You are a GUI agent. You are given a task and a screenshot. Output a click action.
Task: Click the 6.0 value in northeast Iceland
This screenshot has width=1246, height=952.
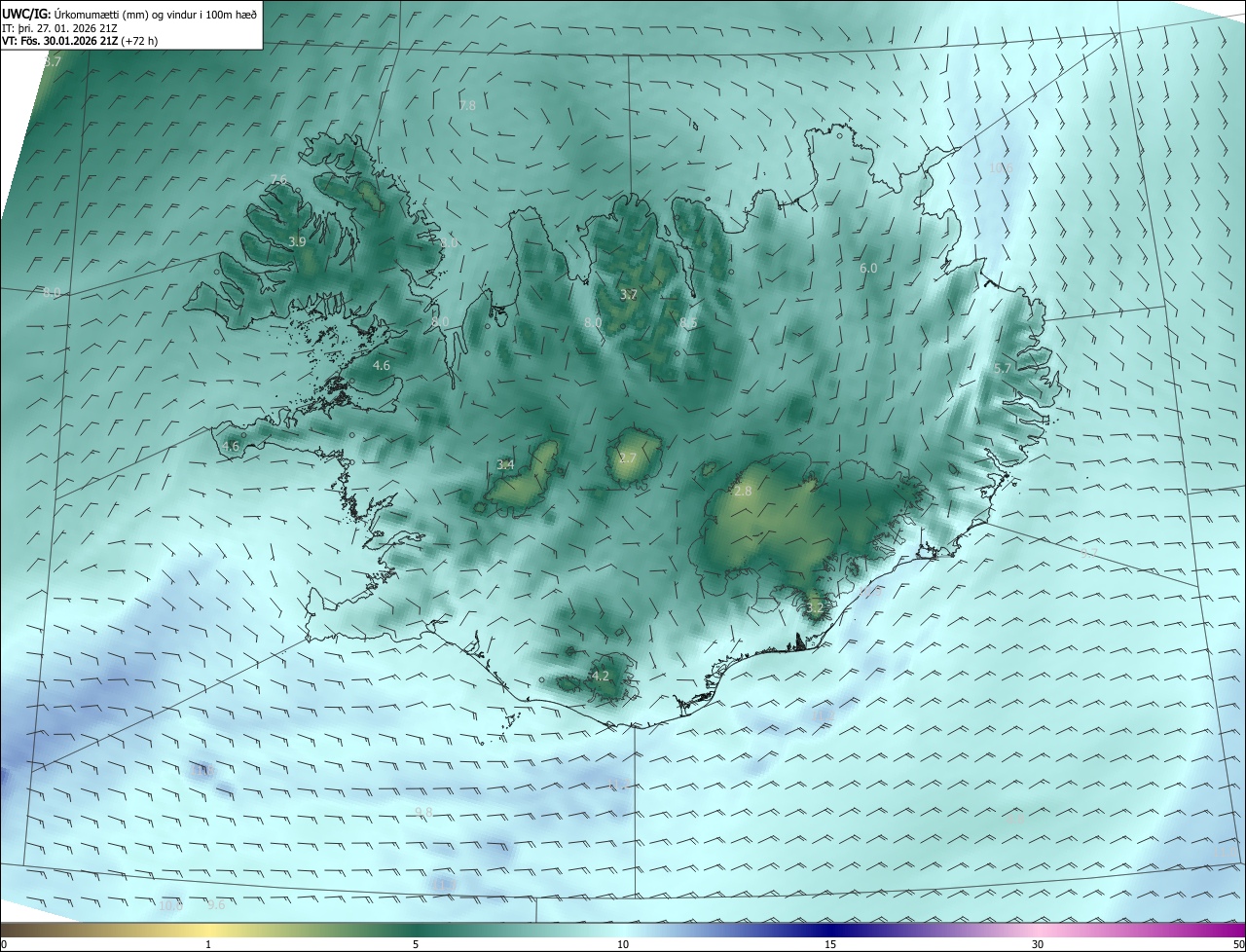tap(868, 268)
